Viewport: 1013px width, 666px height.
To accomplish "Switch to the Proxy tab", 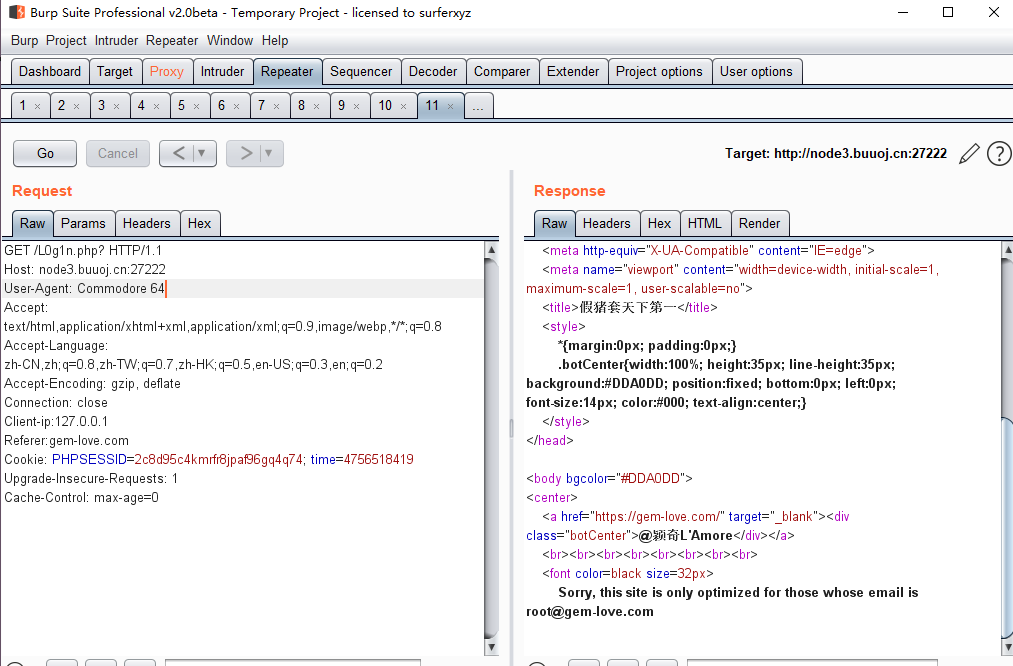I will point(166,71).
